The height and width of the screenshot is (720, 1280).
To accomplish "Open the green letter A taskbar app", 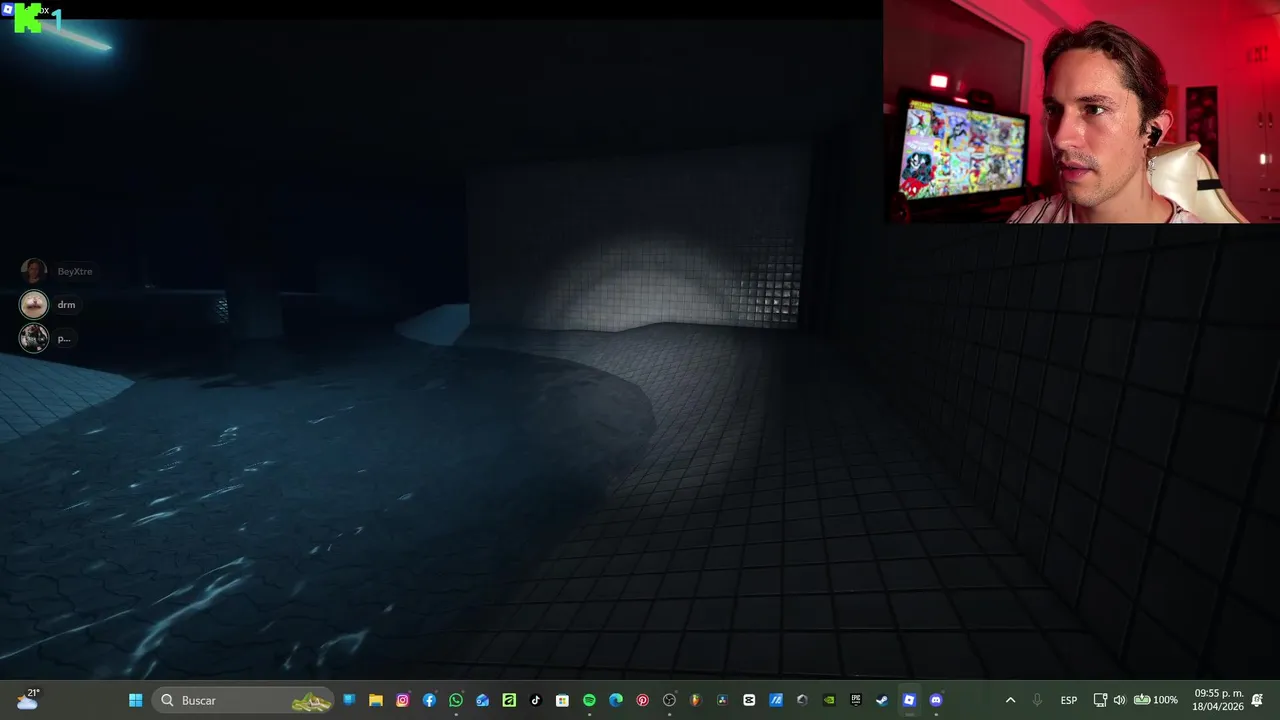I will [509, 700].
